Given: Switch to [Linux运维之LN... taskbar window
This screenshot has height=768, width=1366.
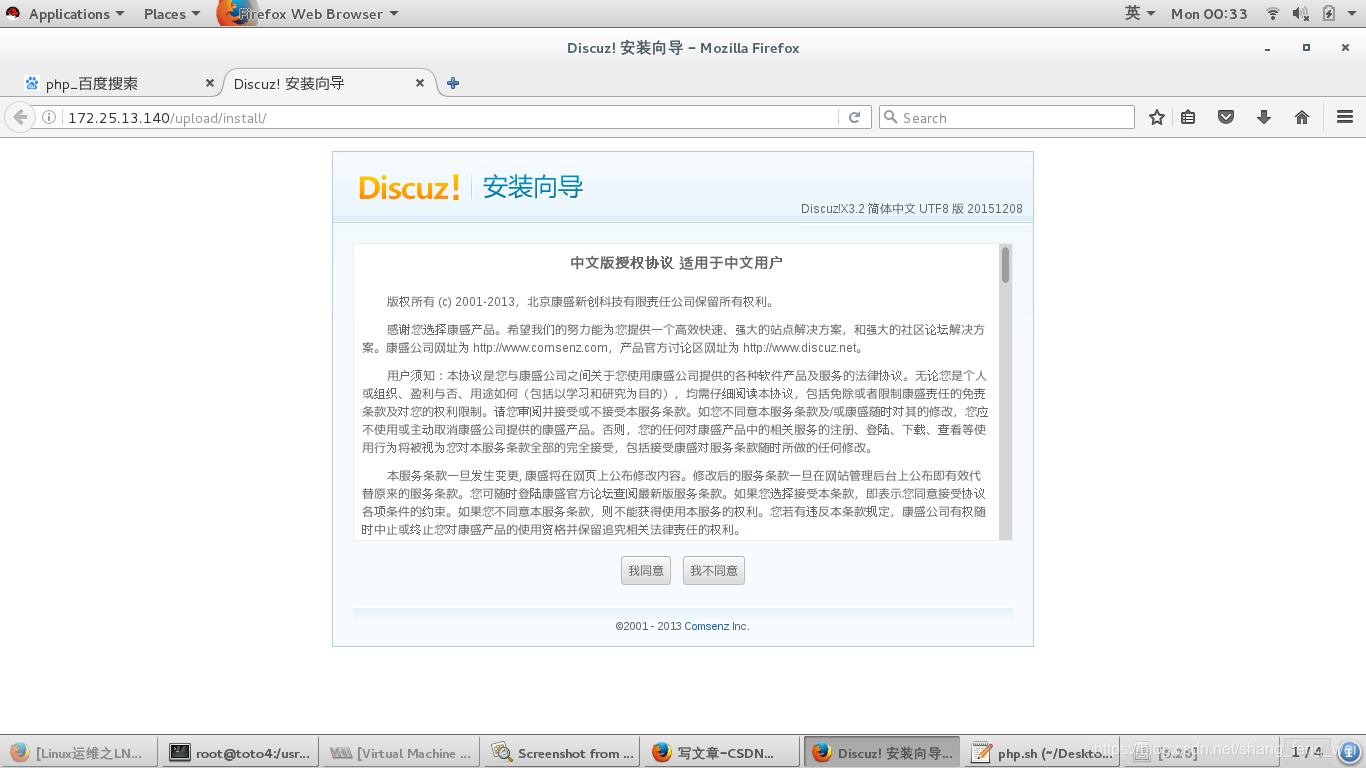Looking at the screenshot, I should tap(79, 753).
